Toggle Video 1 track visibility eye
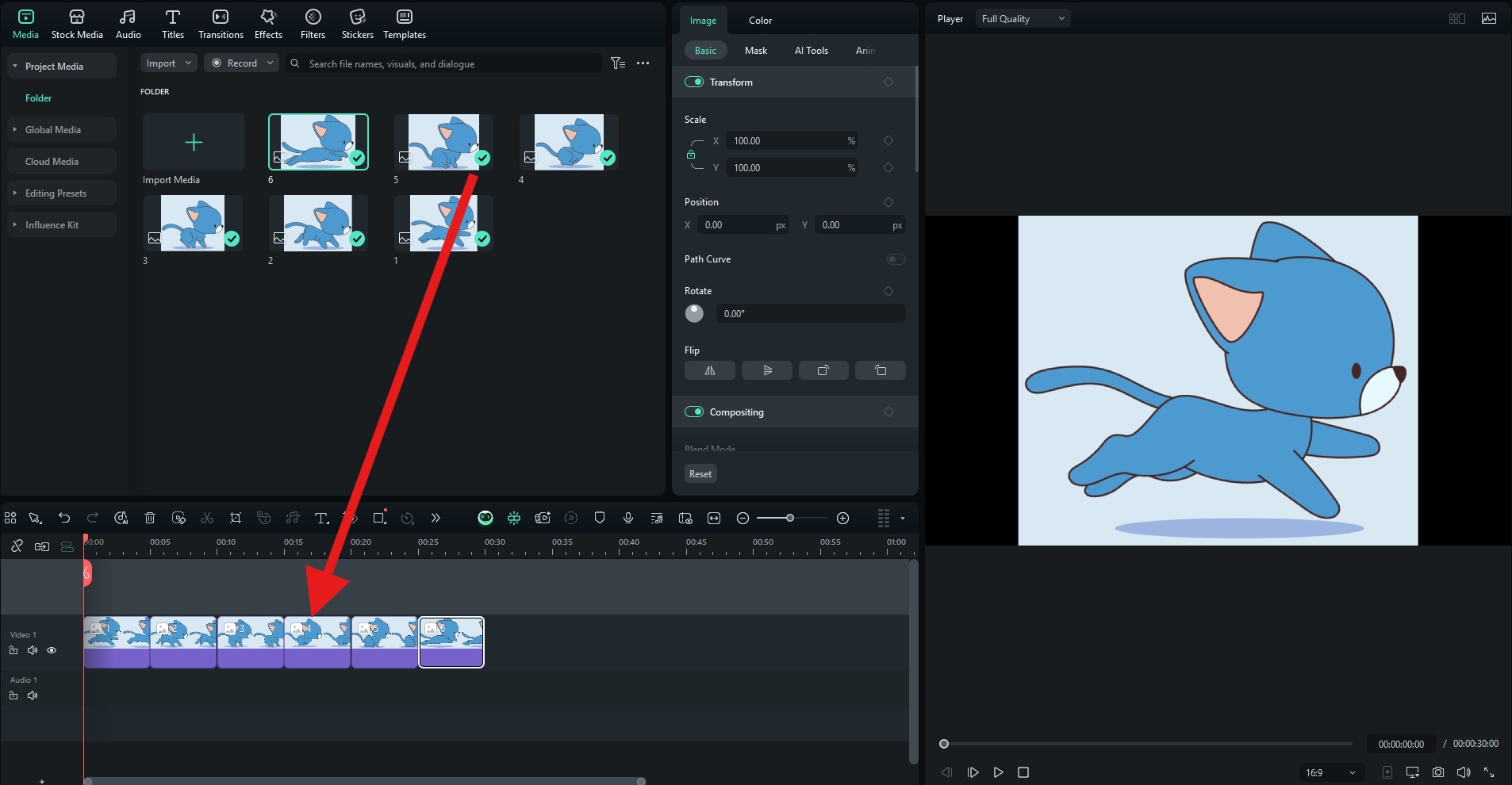 [x=52, y=650]
